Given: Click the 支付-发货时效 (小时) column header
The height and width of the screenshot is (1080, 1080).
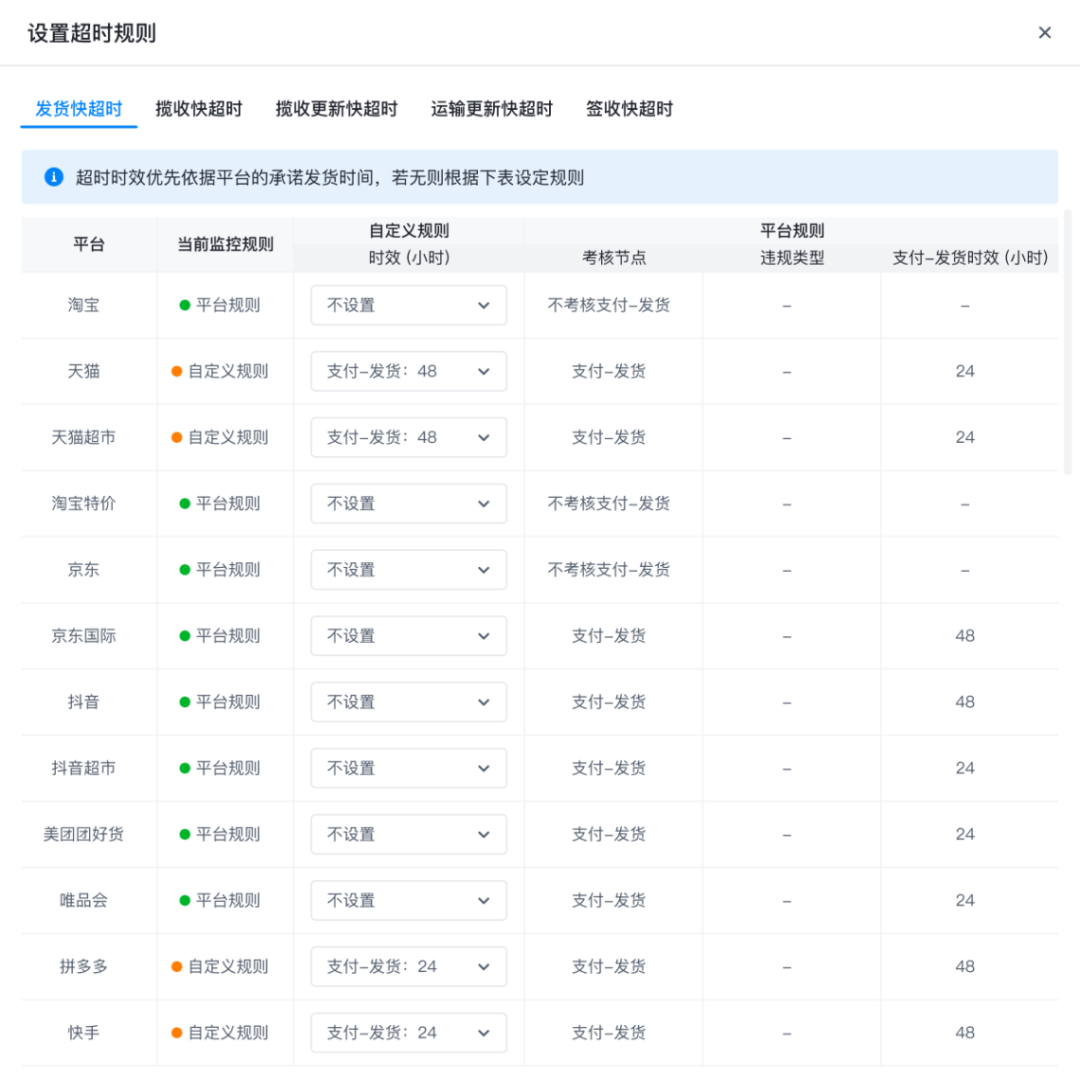Looking at the screenshot, I should (x=970, y=258).
